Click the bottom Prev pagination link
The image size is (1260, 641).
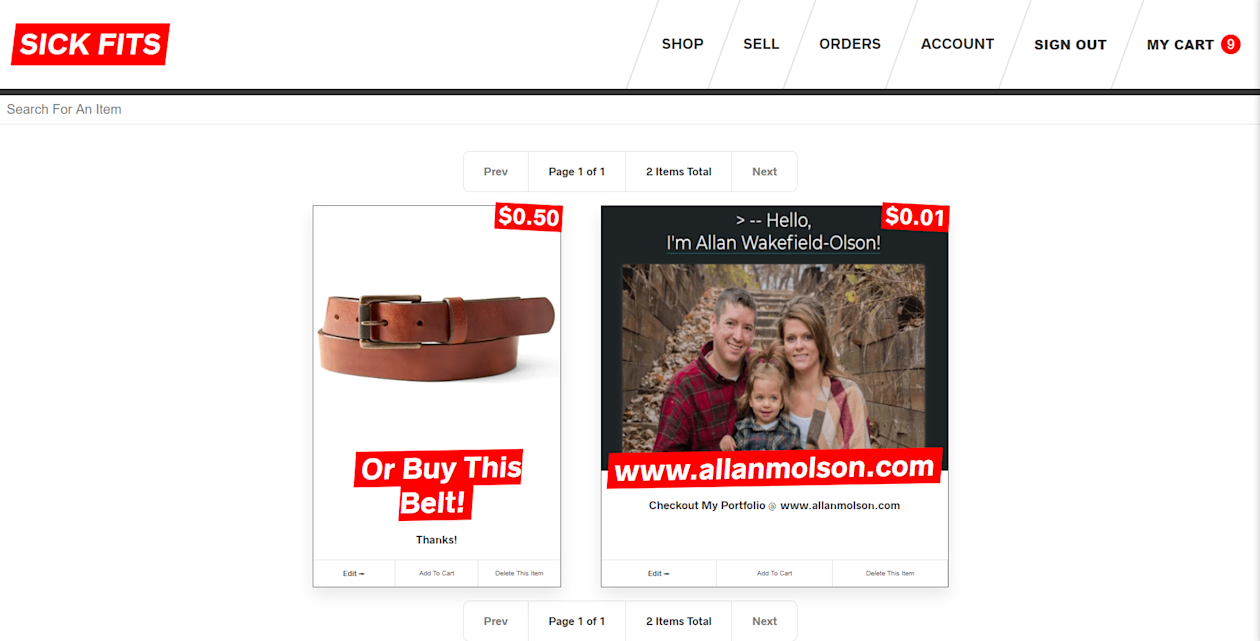496,621
